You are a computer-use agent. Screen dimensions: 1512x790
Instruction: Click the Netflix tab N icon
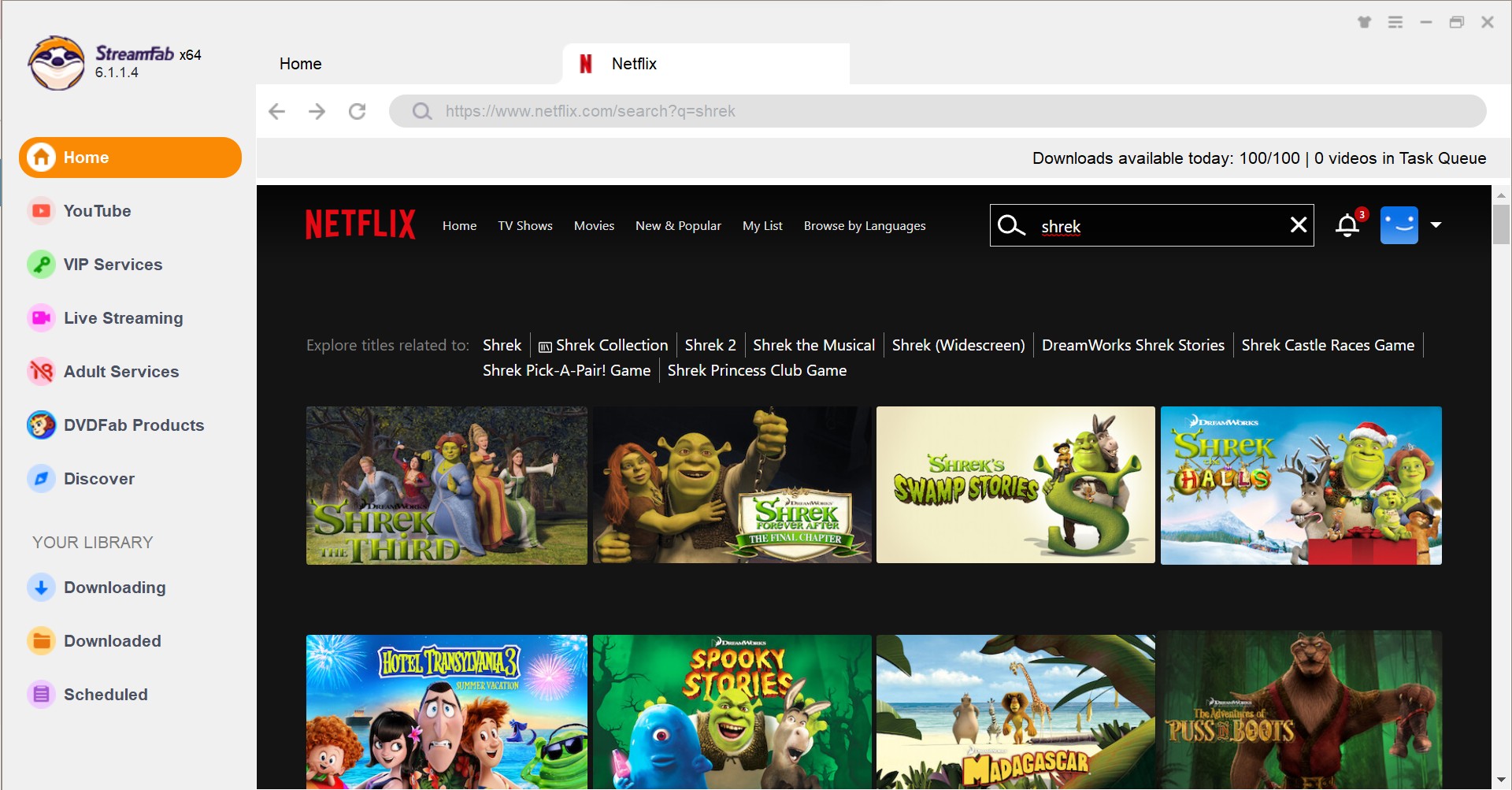[x=585, y=64]
